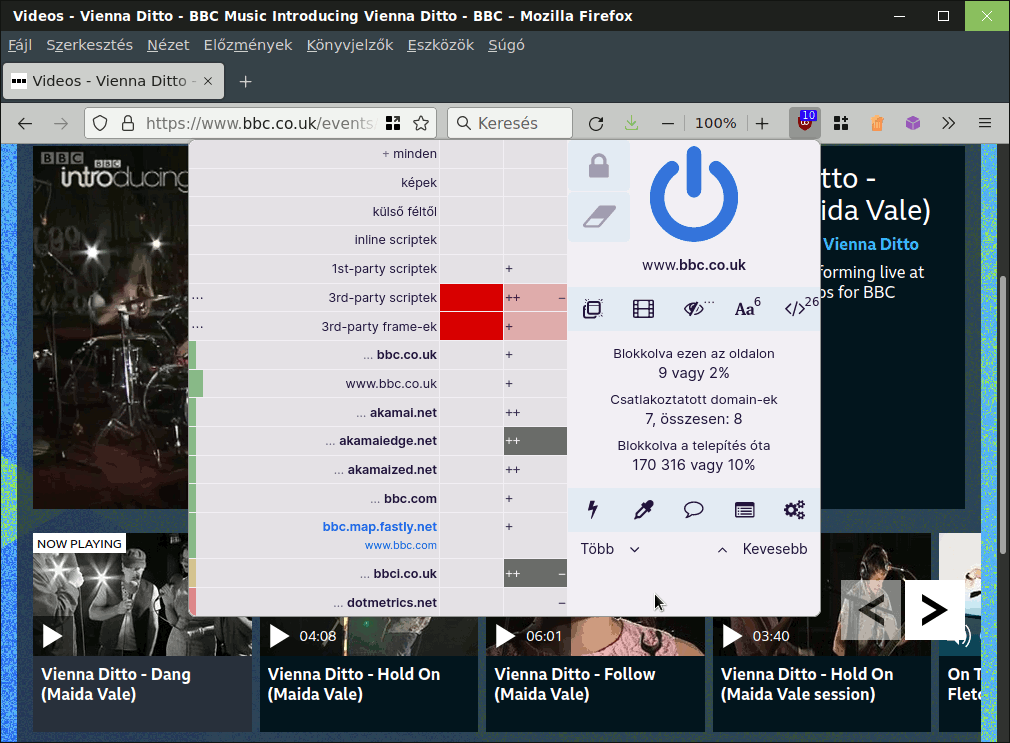Open the Súgó menu

coord(506,45)
